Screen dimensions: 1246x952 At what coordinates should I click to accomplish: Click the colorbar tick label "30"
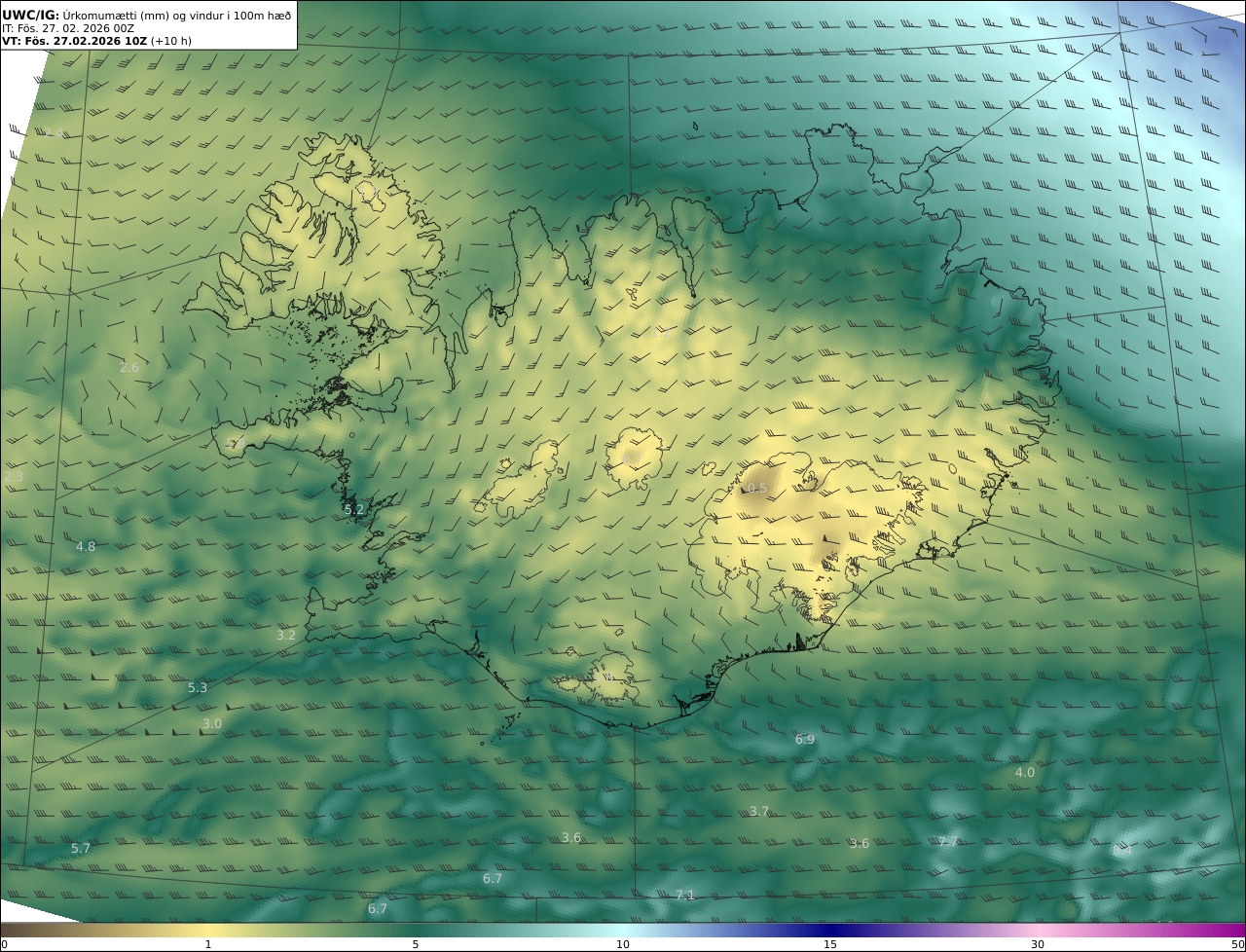[1038, 944]
